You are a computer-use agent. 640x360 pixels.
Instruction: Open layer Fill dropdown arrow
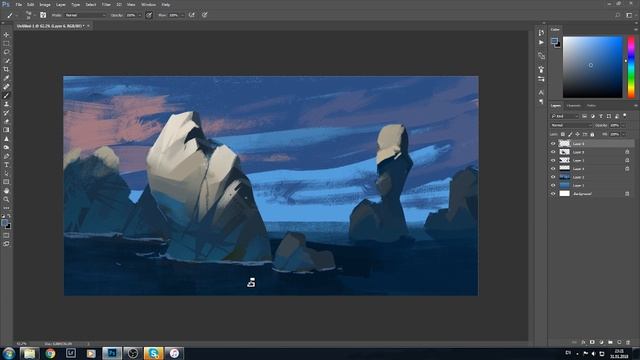click(624, 134)
